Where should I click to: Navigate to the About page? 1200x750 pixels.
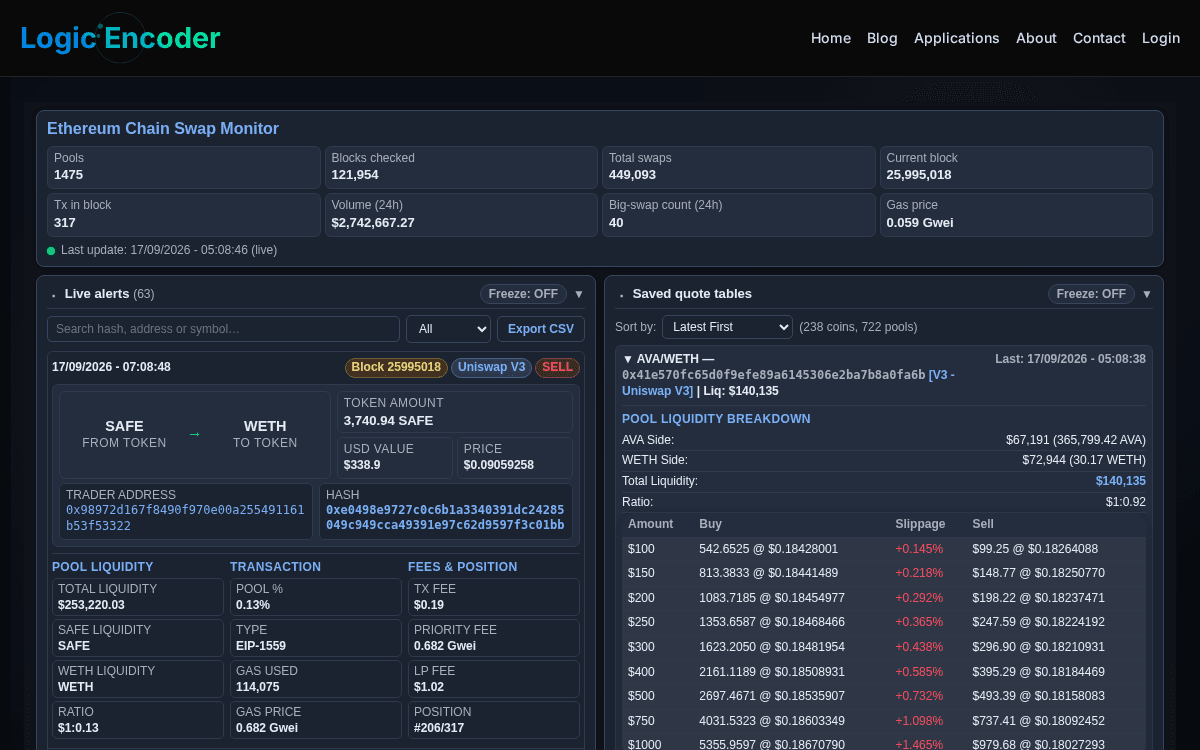pyautogui.click(x=1036, y=38)
